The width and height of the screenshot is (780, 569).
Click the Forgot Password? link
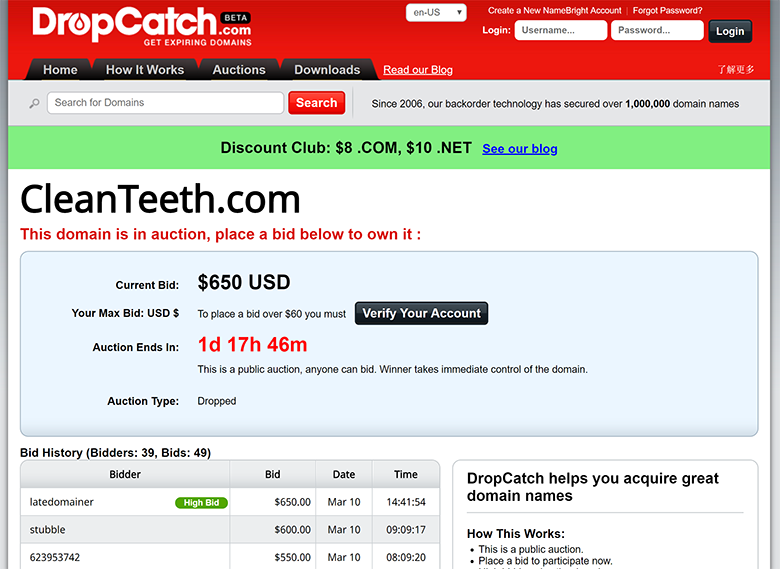click(x=667, y=10)
